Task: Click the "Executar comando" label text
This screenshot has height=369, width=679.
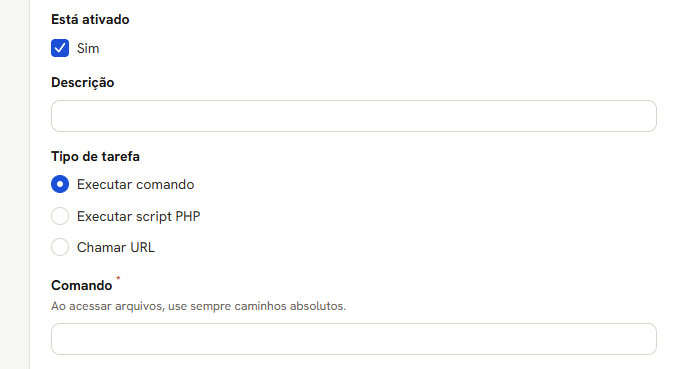Action: [136, 184]
